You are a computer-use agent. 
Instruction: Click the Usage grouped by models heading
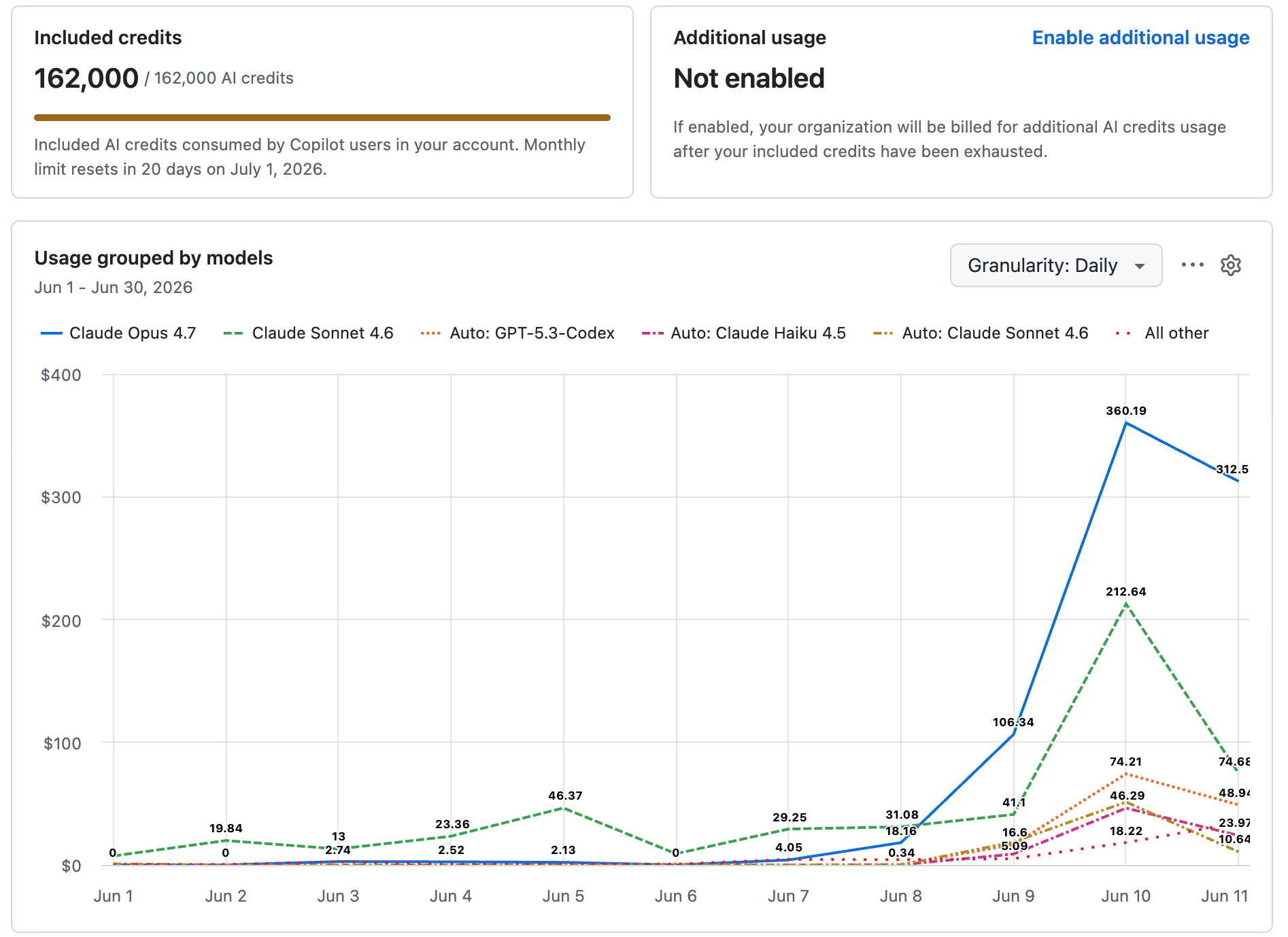coord(154,258)
